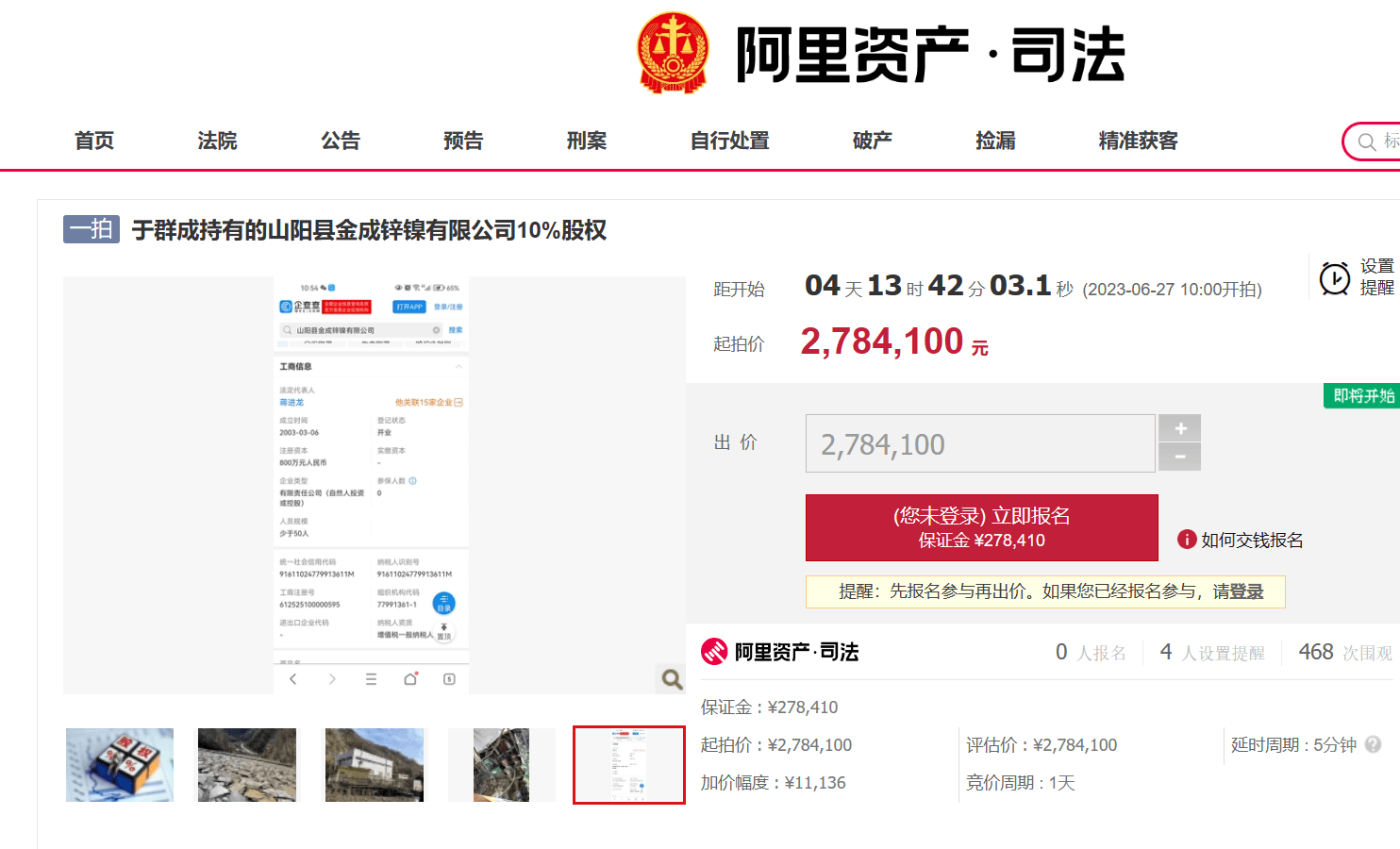The height and width of the screenshot is (849, 1400).
Task: Click the 4 人设置提醒 count
Action: pyautogui.click(x=1212, y=652)
